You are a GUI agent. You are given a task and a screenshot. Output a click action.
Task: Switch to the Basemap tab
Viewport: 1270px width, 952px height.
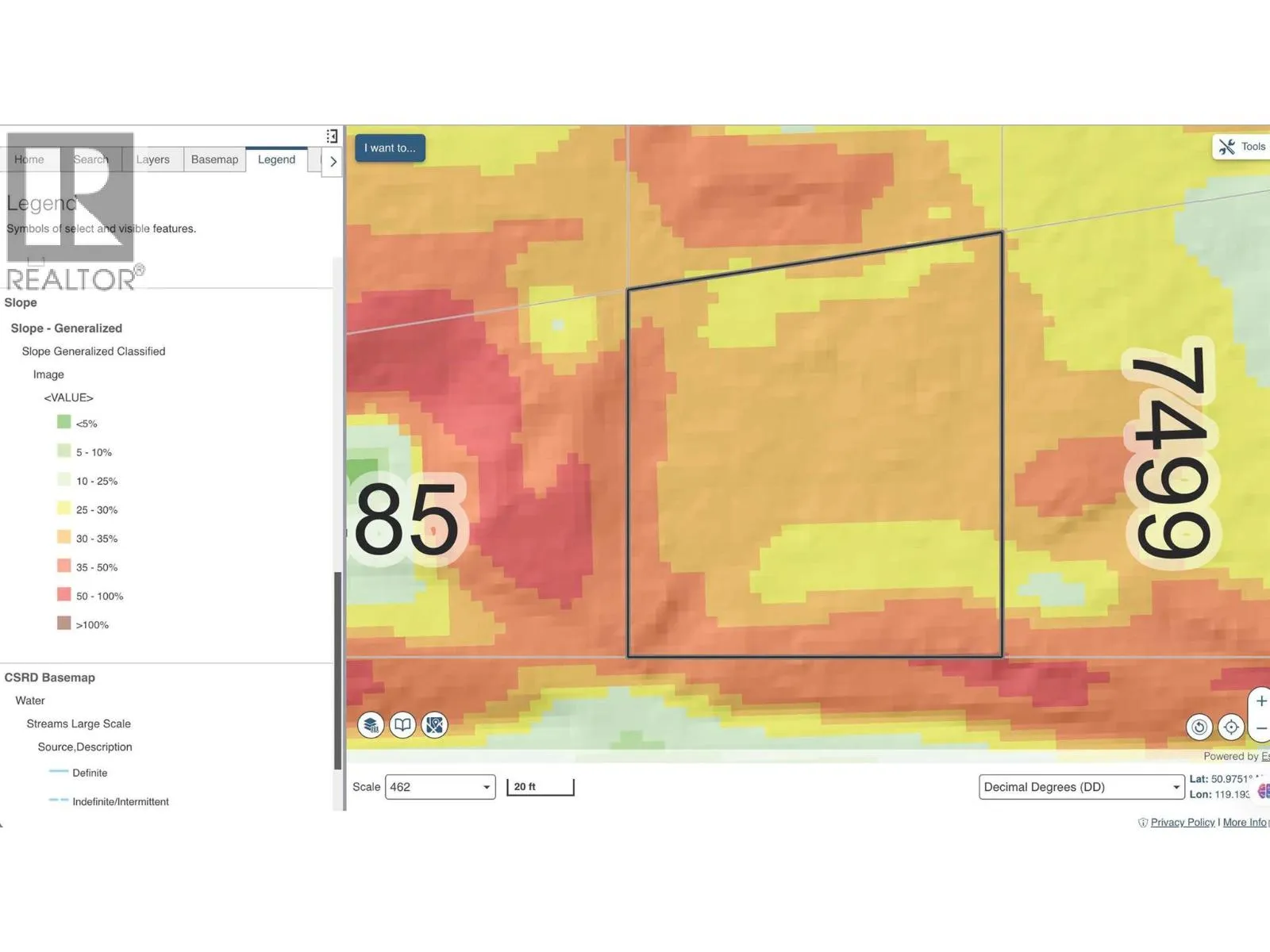coord(214,159)
